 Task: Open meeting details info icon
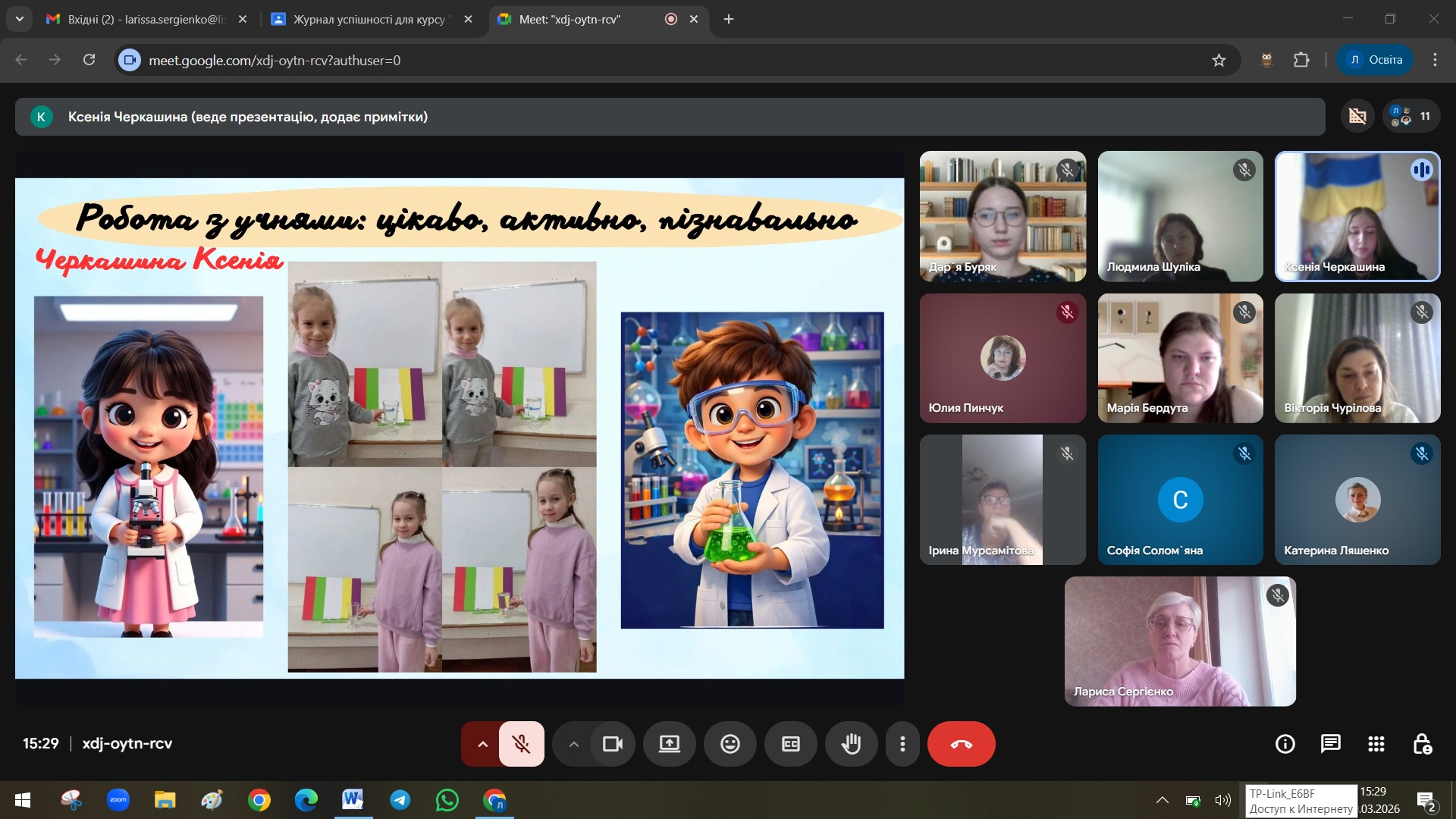pos(1285,744)
